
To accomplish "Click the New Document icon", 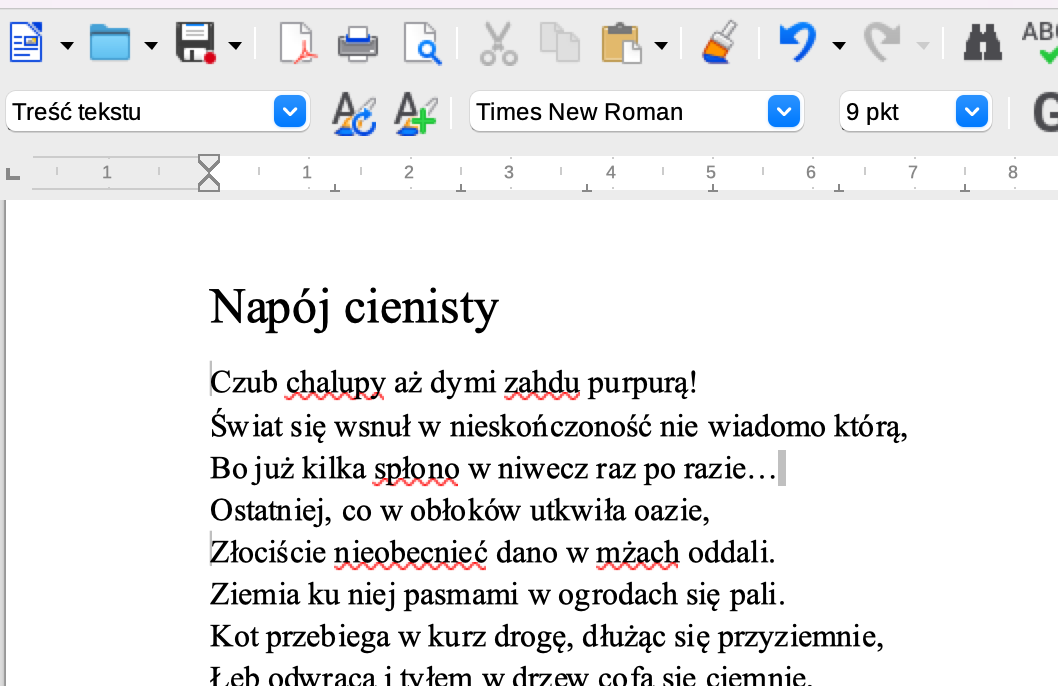I will tap(26, 43).
